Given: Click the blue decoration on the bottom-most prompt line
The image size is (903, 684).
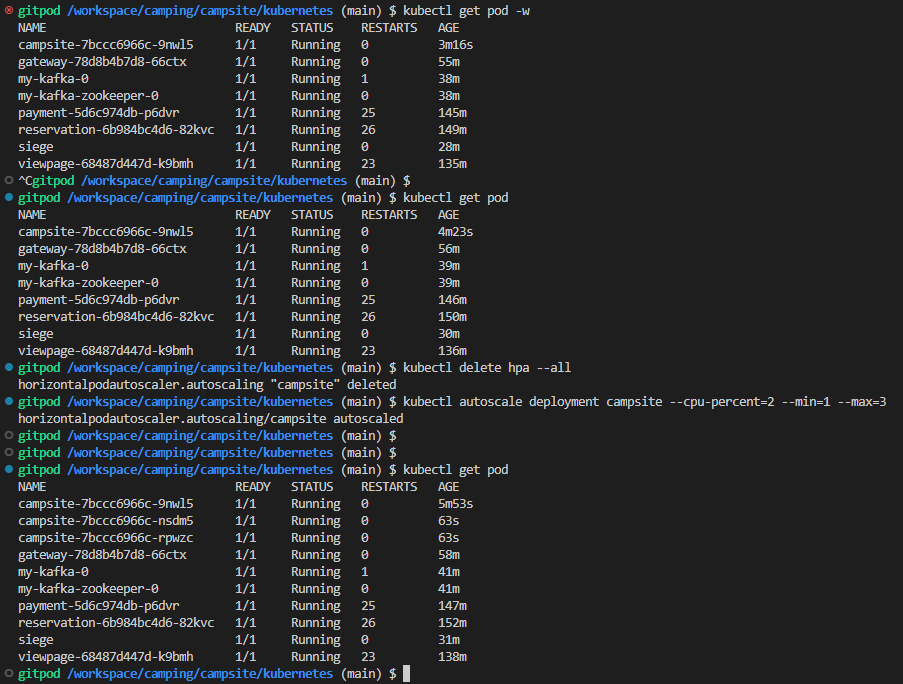Looking at the screenshot, I should [7, 673].
